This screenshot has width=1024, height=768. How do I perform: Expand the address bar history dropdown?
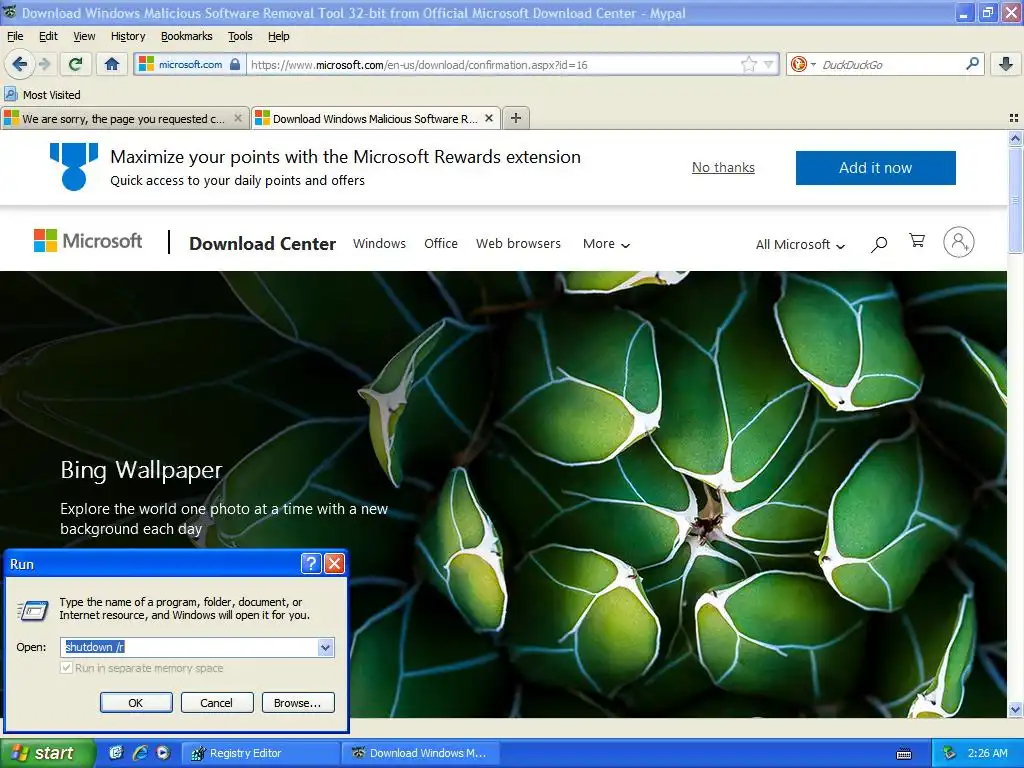point(769,64)
